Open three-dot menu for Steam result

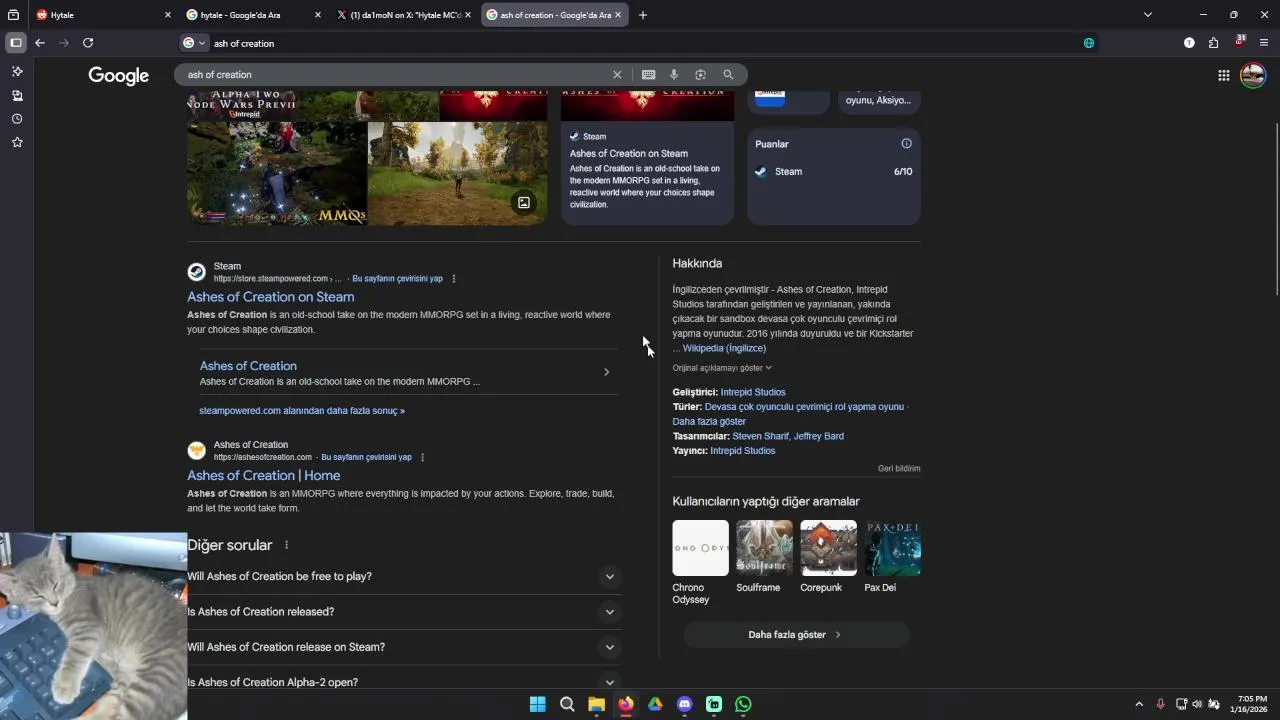(x=454, y=279)
